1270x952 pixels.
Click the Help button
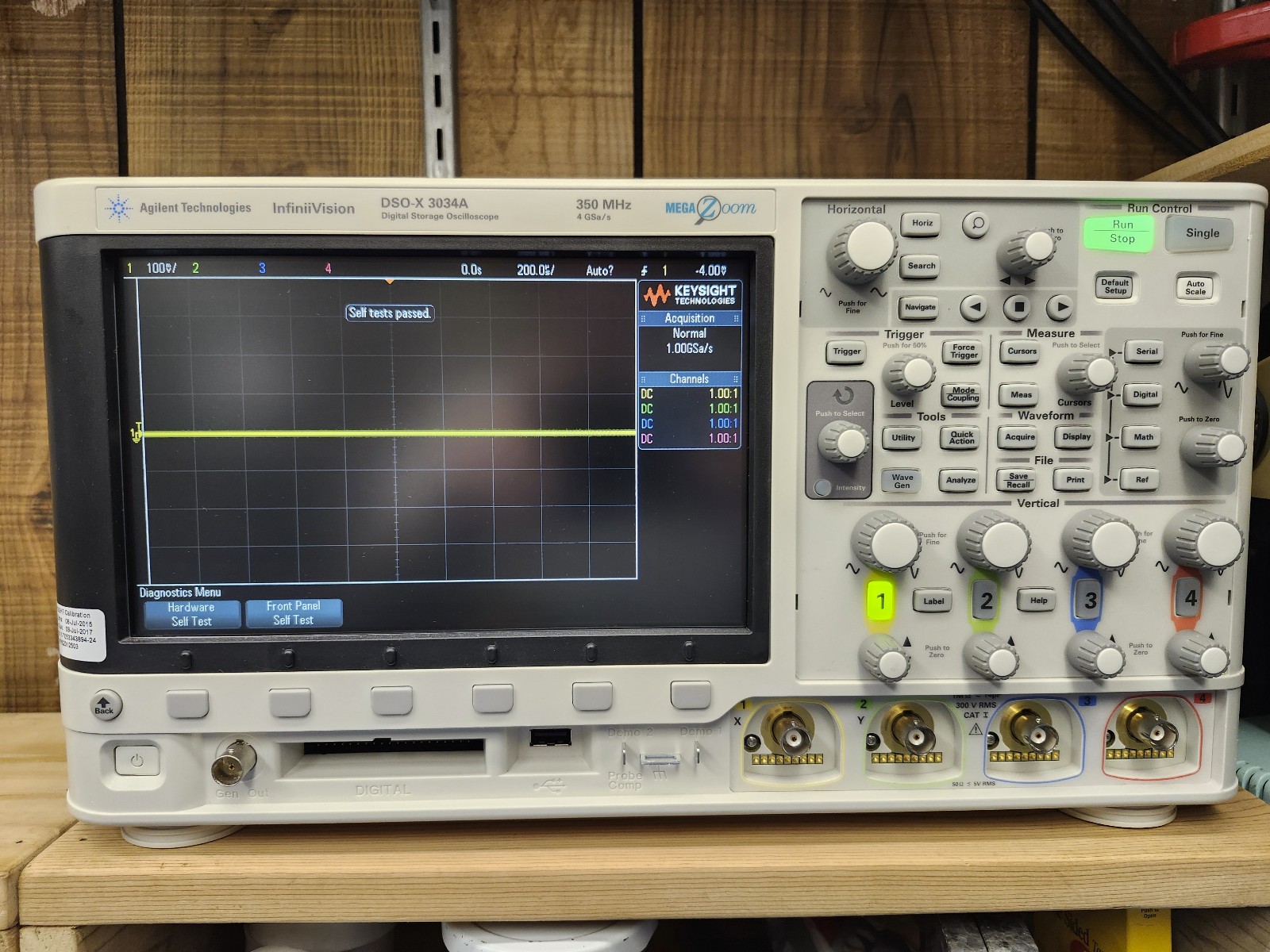coord(1038,601)
